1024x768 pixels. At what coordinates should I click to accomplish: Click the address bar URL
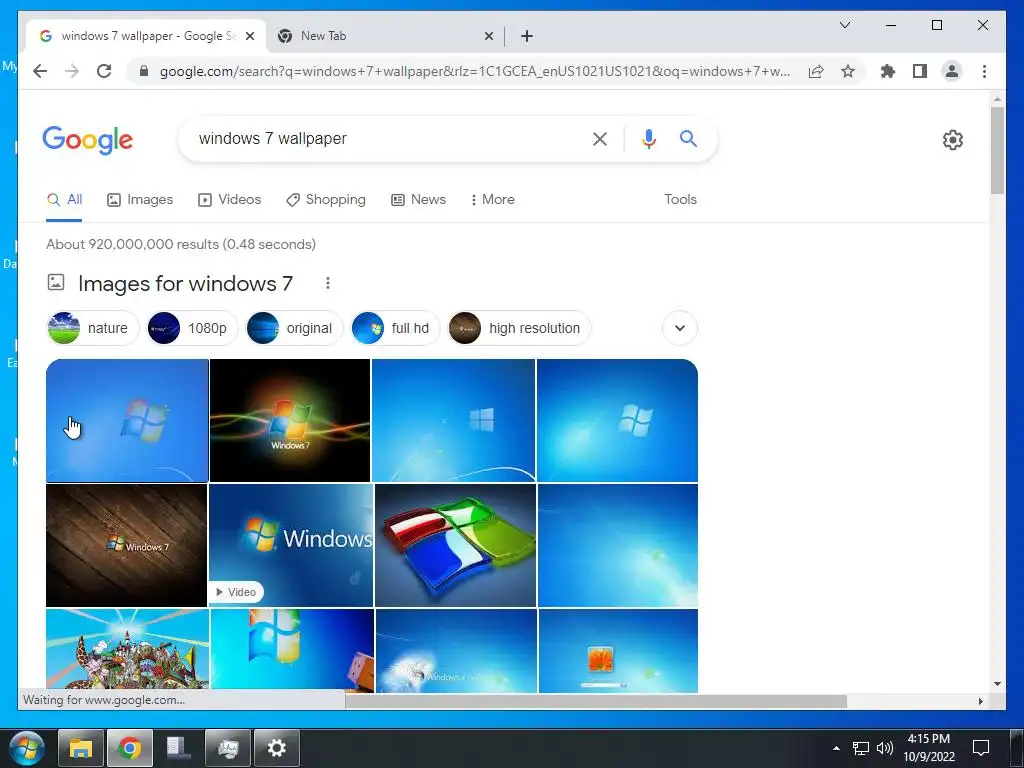tap(475, 71)
